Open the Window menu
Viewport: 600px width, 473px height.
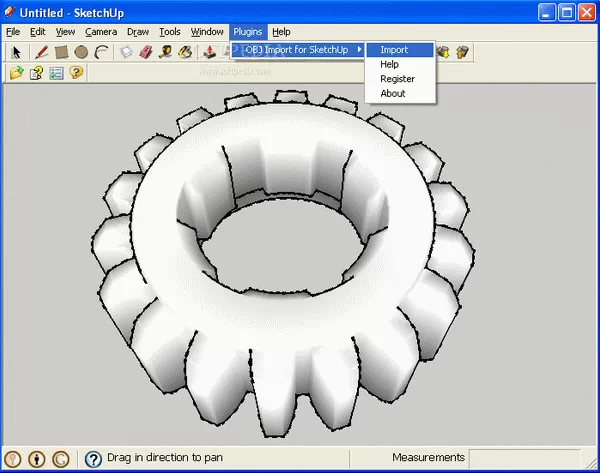point(207,32)
